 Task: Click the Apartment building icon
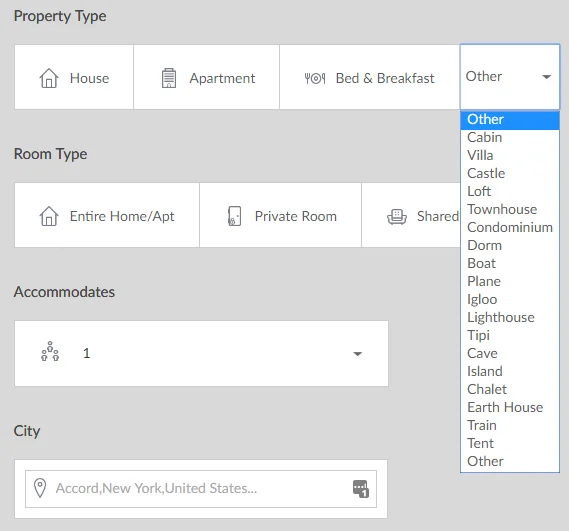click(169, 78)
